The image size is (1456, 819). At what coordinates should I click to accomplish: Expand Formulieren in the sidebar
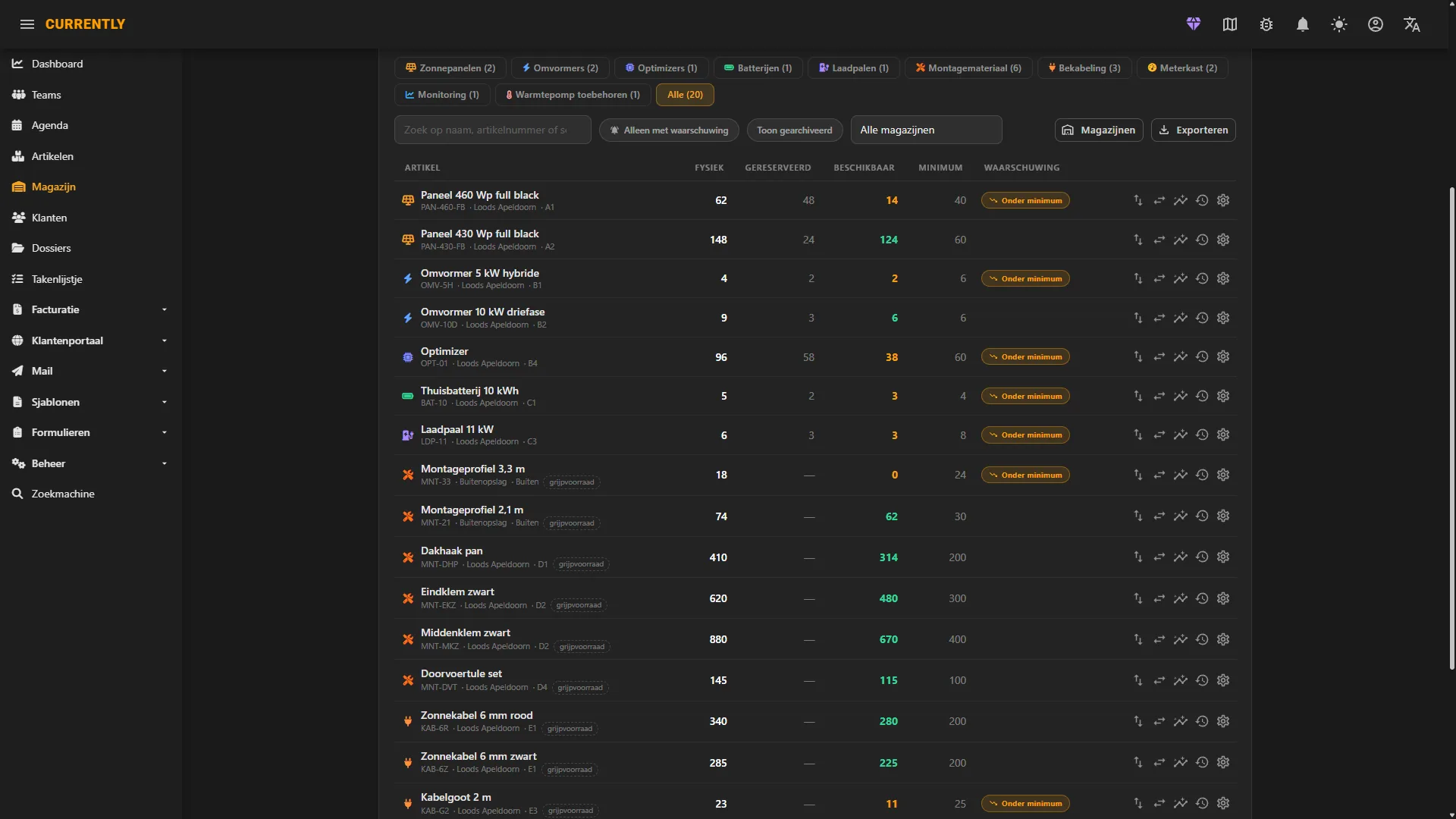(89, 432)
